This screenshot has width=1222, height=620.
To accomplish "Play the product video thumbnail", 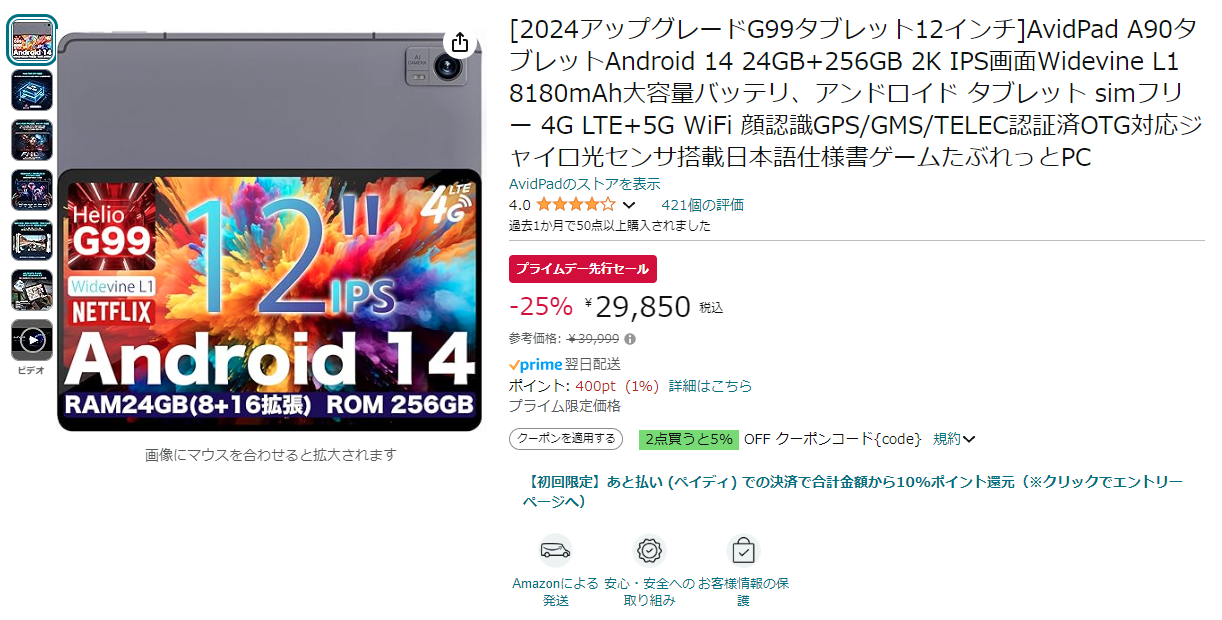I will (x=32, y=340).
